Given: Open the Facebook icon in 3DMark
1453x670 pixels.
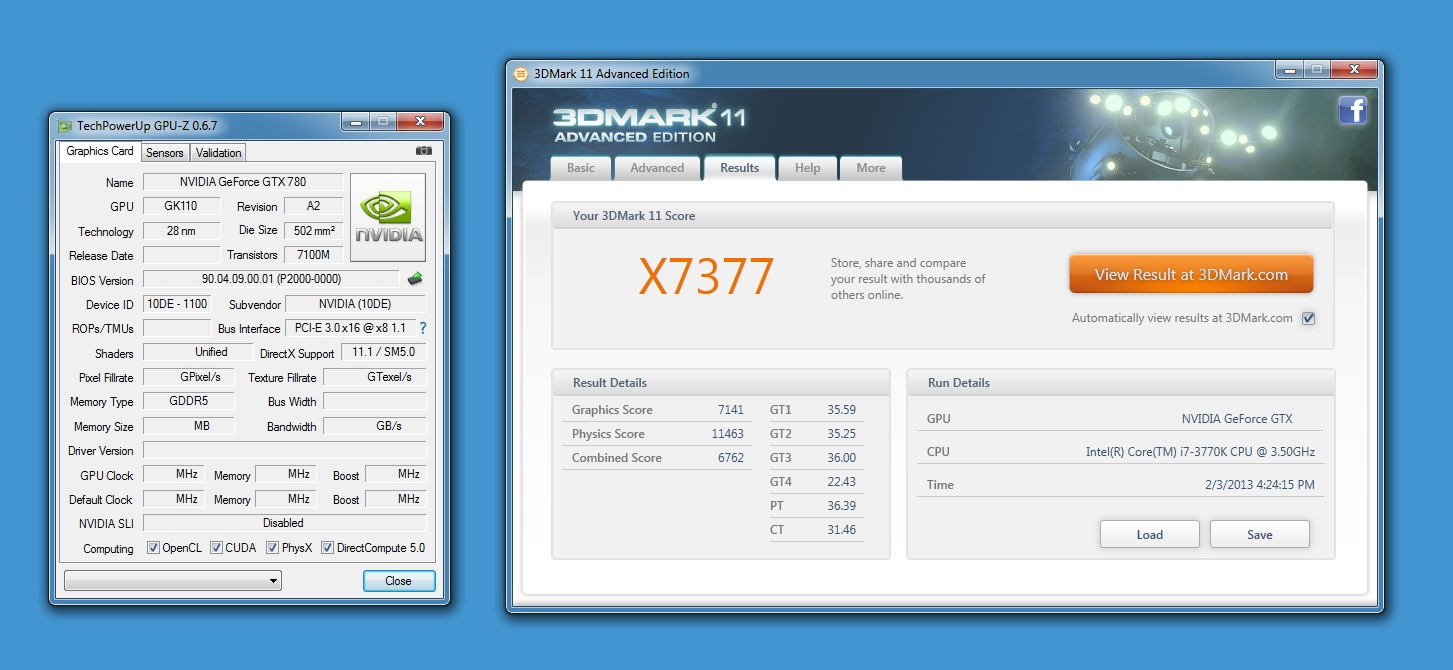Looking at the screenshot, I should [x=1352, y=110].
